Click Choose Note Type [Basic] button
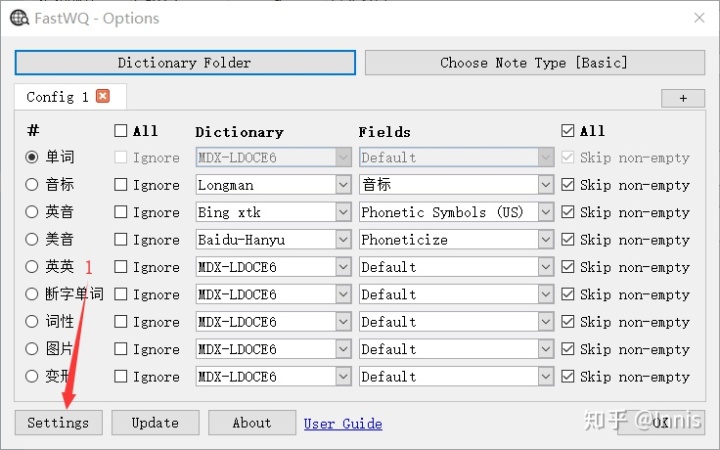This screenshot has width=720, height=450. (534, 62)
